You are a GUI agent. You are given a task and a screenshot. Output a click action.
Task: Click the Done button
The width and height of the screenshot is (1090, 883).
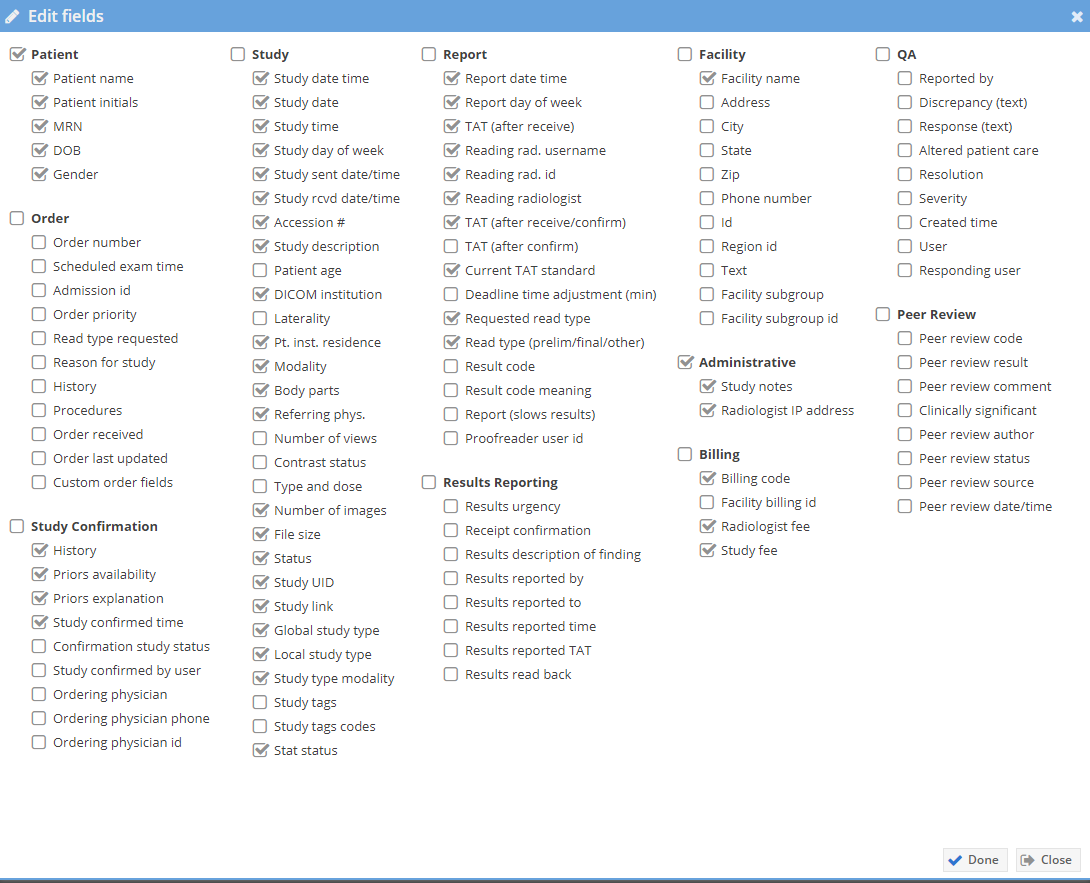click(x=977, y=860)
